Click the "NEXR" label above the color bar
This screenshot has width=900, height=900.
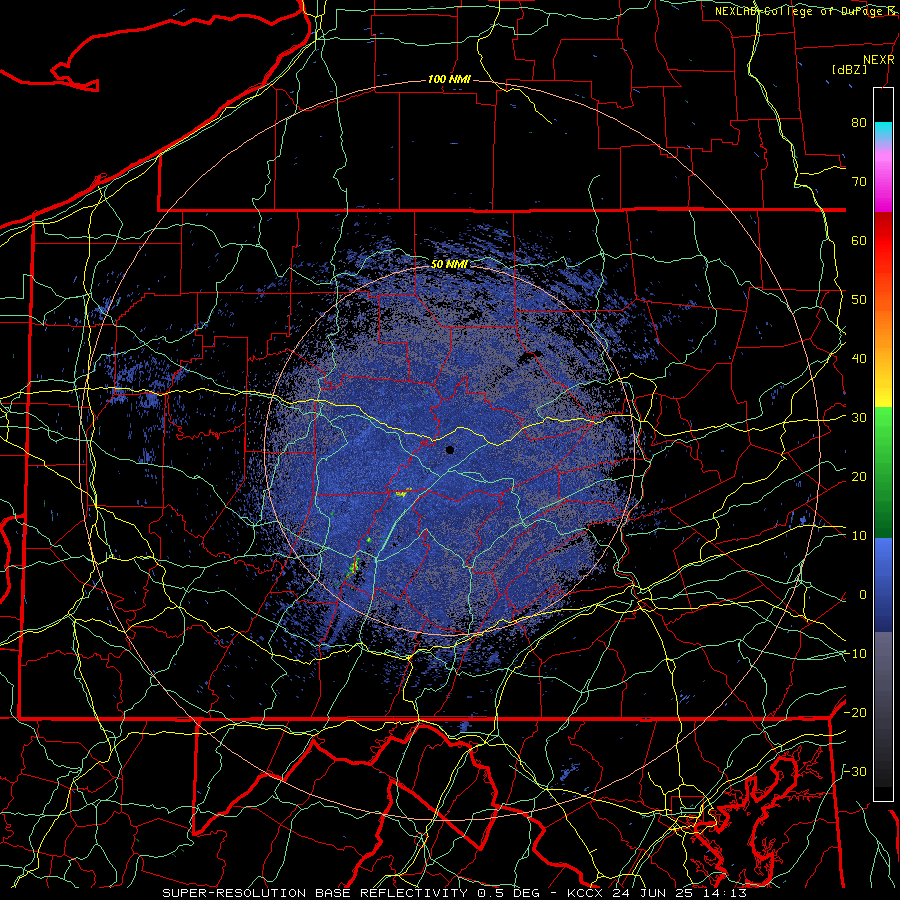tap(878, 60)
